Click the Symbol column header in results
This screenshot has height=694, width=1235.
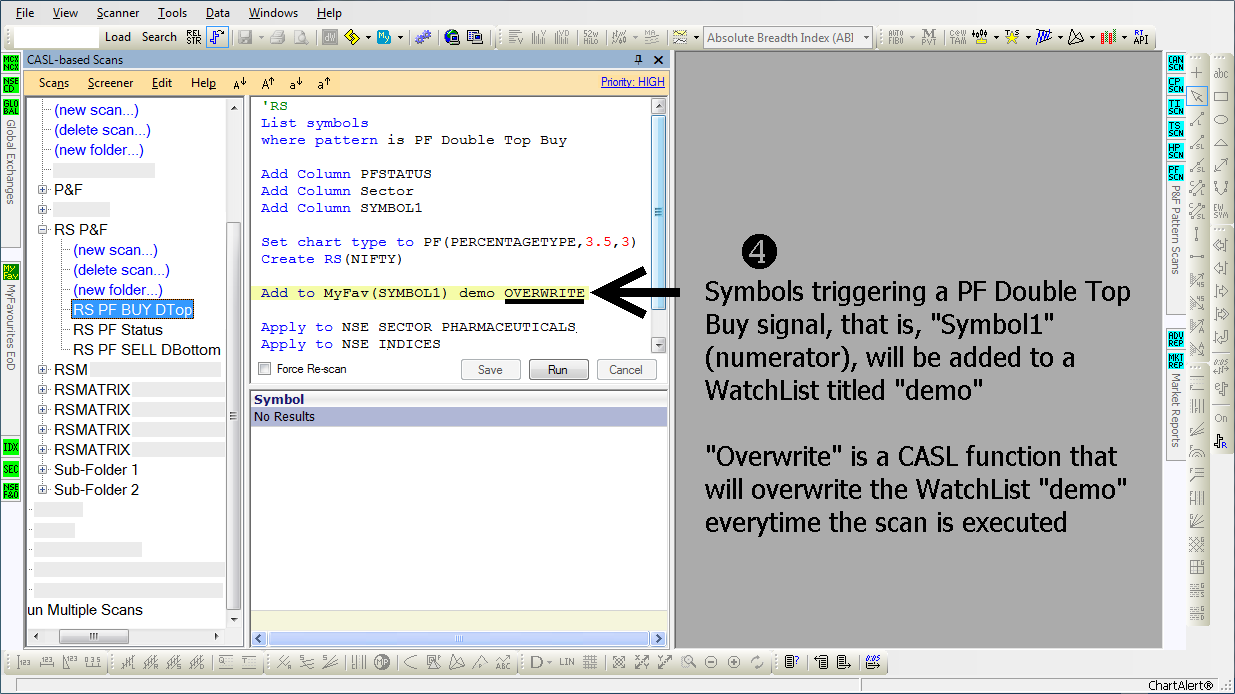tap(459, 399)
